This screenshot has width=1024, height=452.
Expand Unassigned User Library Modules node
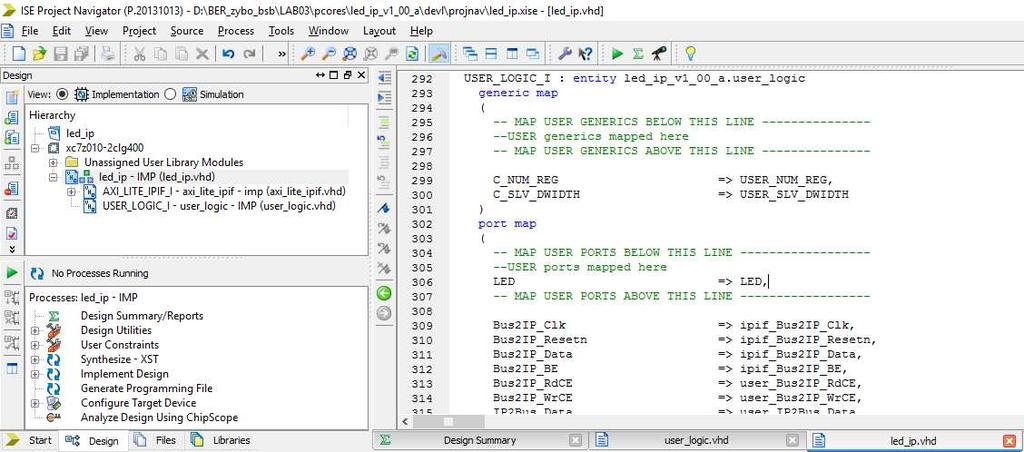[x=53, y=162]
